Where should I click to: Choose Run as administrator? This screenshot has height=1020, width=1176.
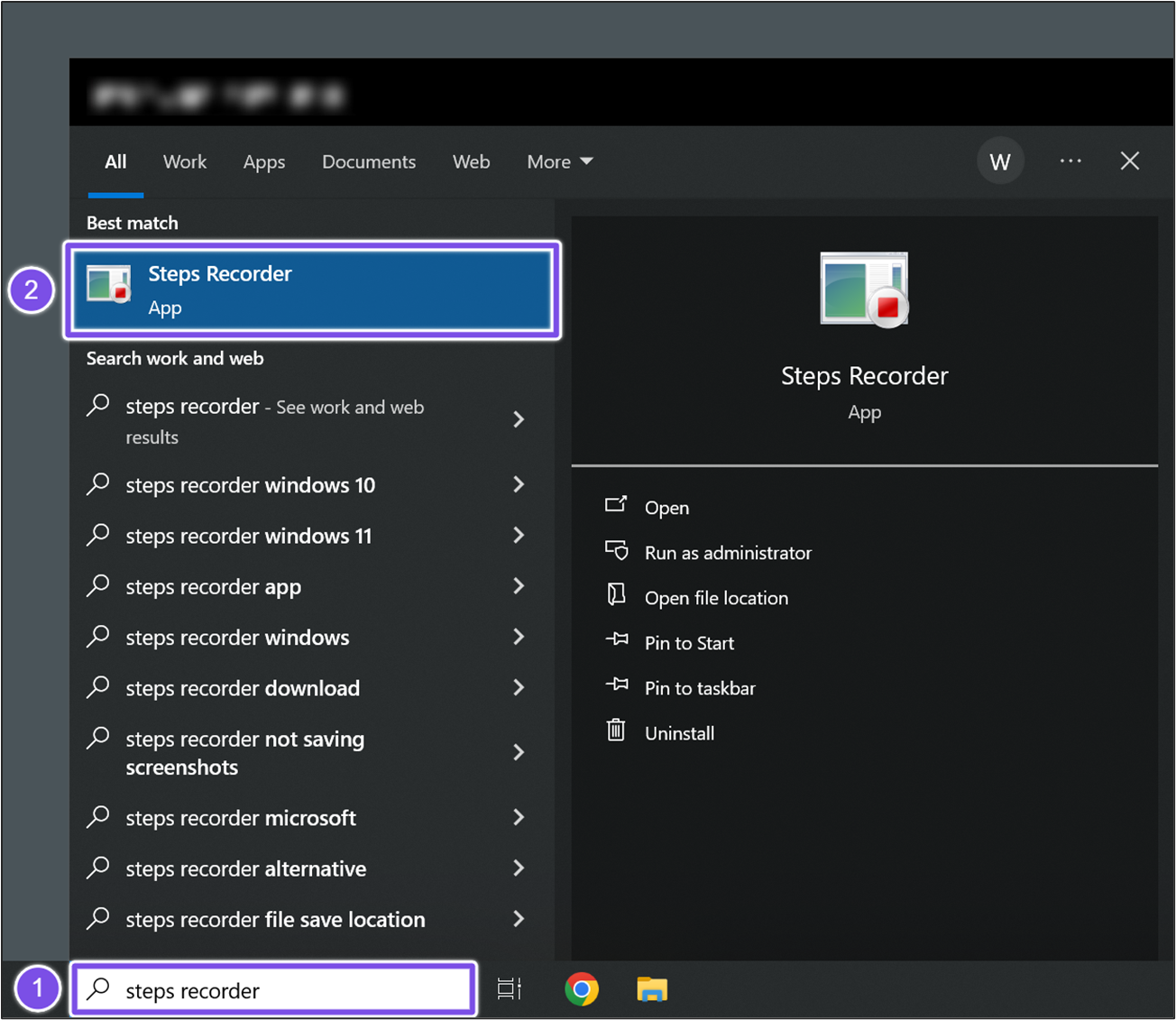(x=727, y=553)
